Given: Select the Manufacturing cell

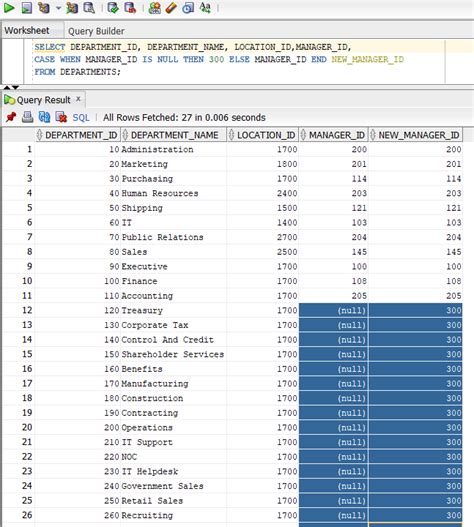Looking at the screenshot, I should 173,383.
